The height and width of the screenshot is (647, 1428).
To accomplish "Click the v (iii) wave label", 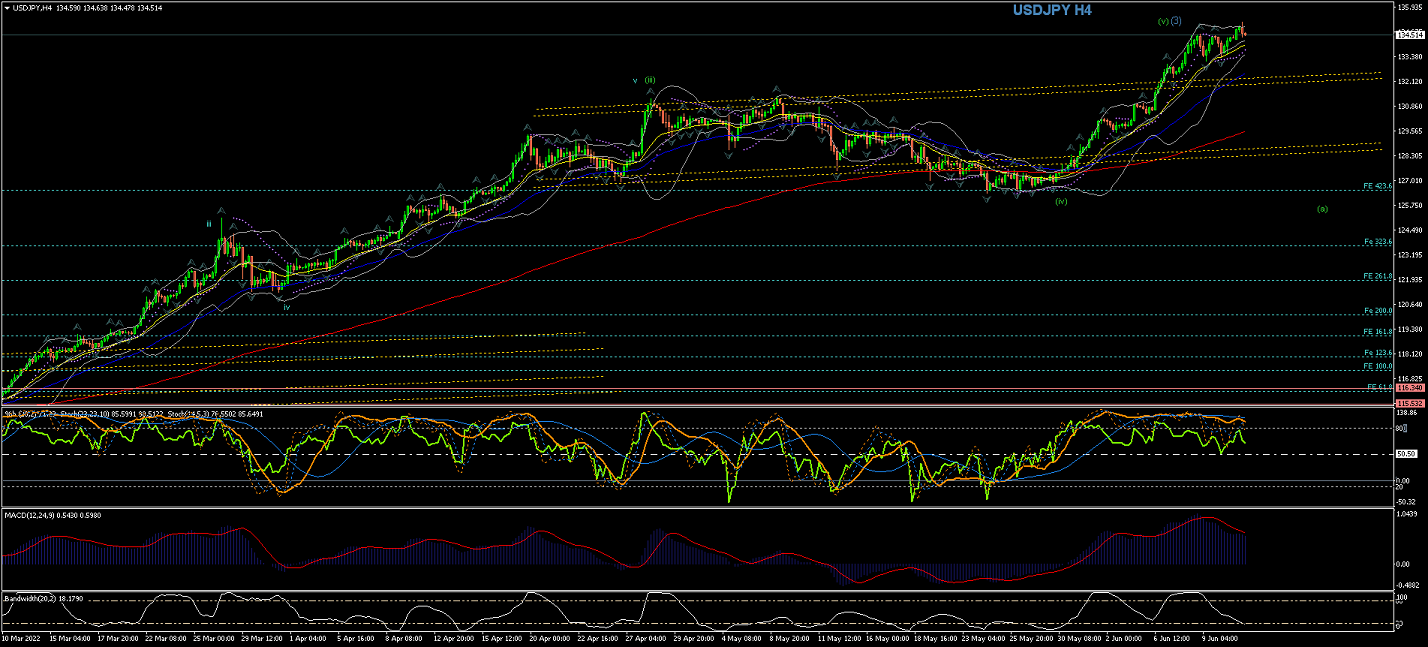I will point(645,80).
